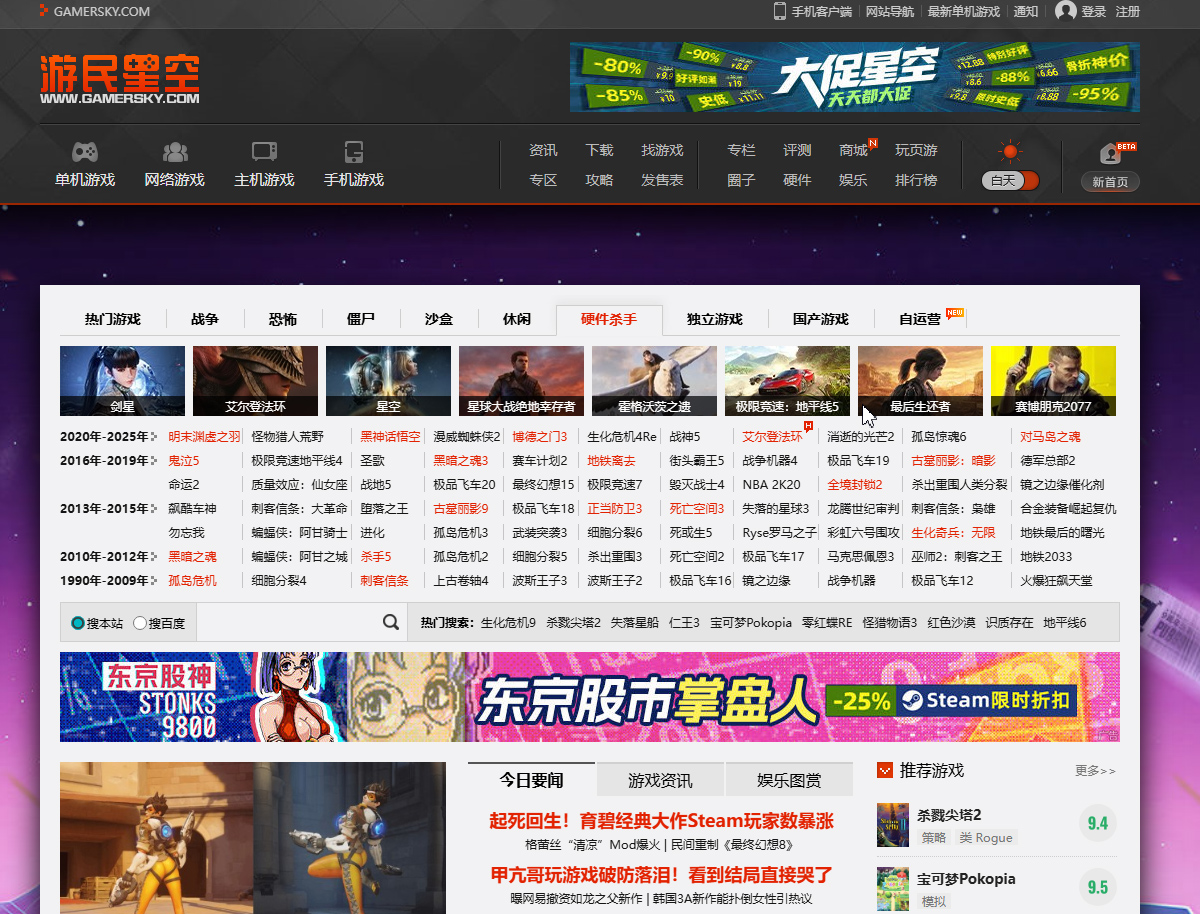Open the online games people icon
This screenshot has width=1200, height=914.
[x=175, y=152]
